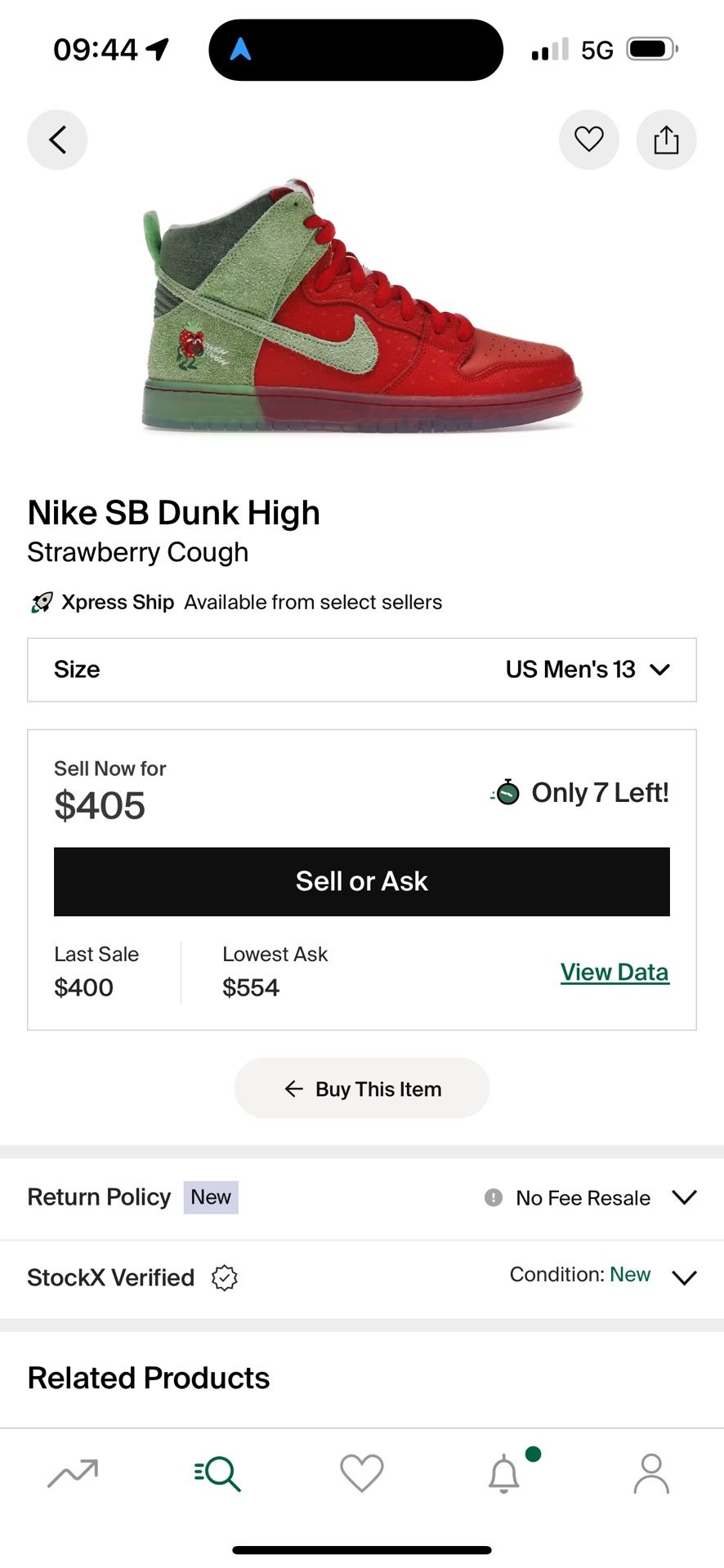Open the notifications bell
724x1568 pixels.
[x=504, y=1472]
